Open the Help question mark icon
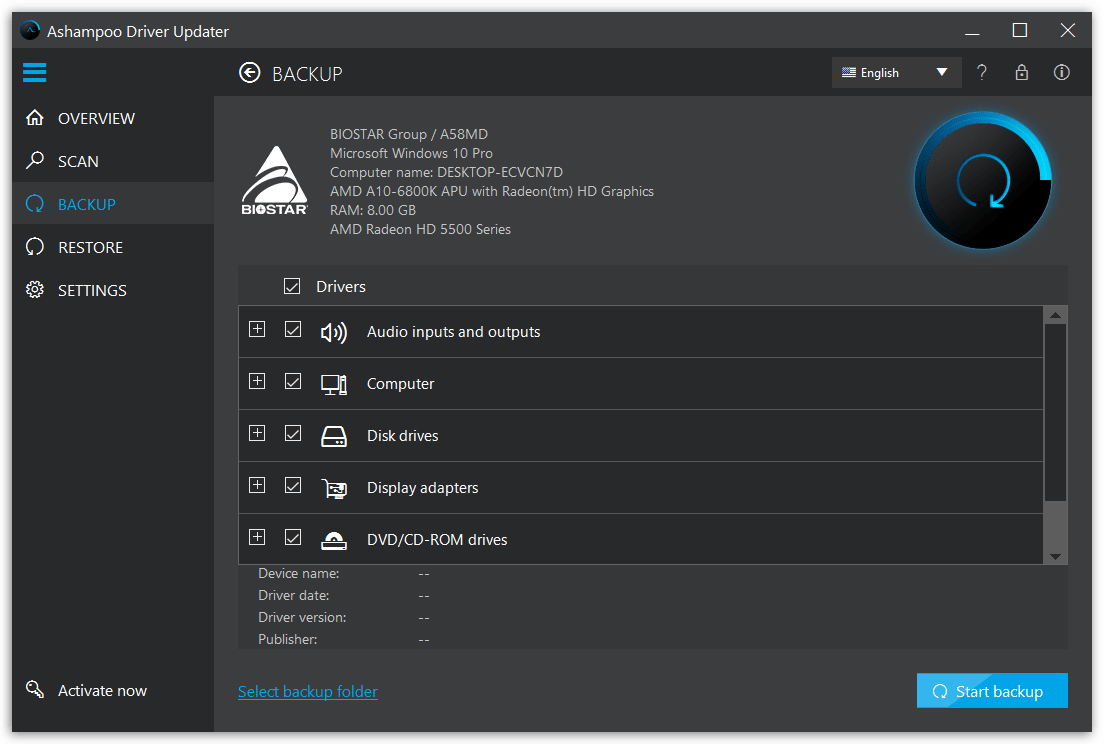The height and width of the screenshot is (744, 1104). [981, 72]
